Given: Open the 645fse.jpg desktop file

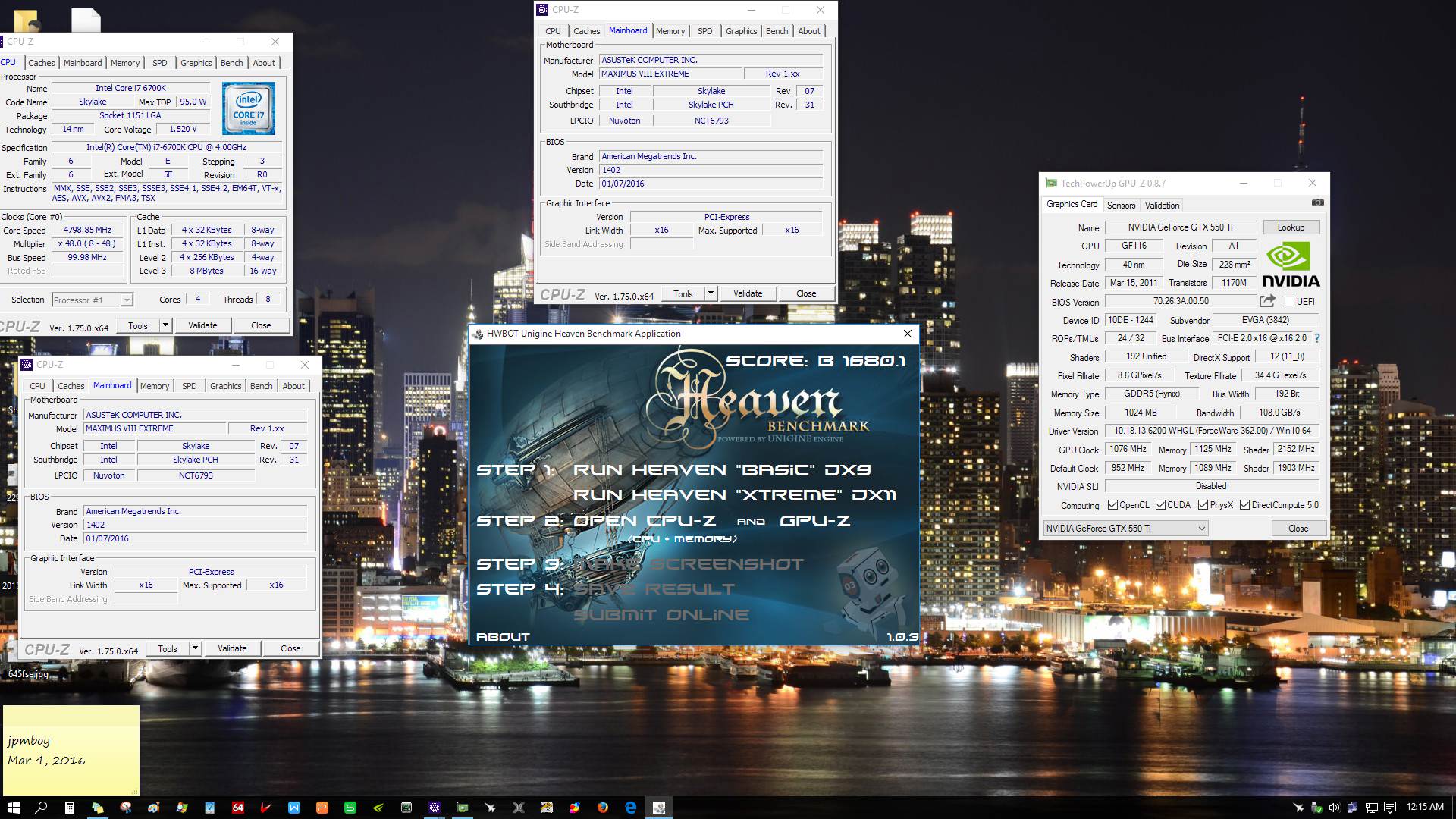Looking at the screenshot, I should [x=28, y=673].
